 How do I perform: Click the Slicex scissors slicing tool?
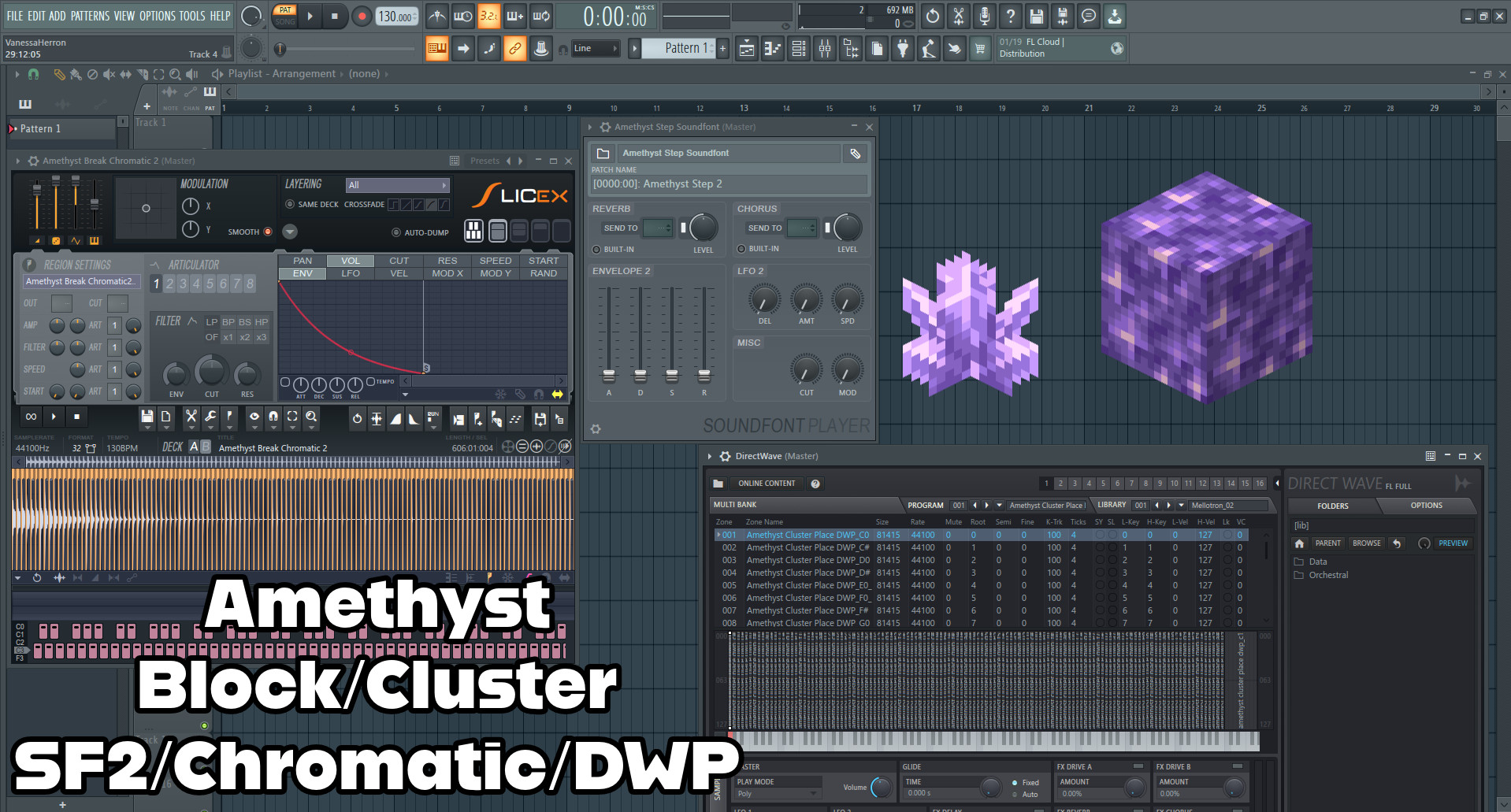191,417
